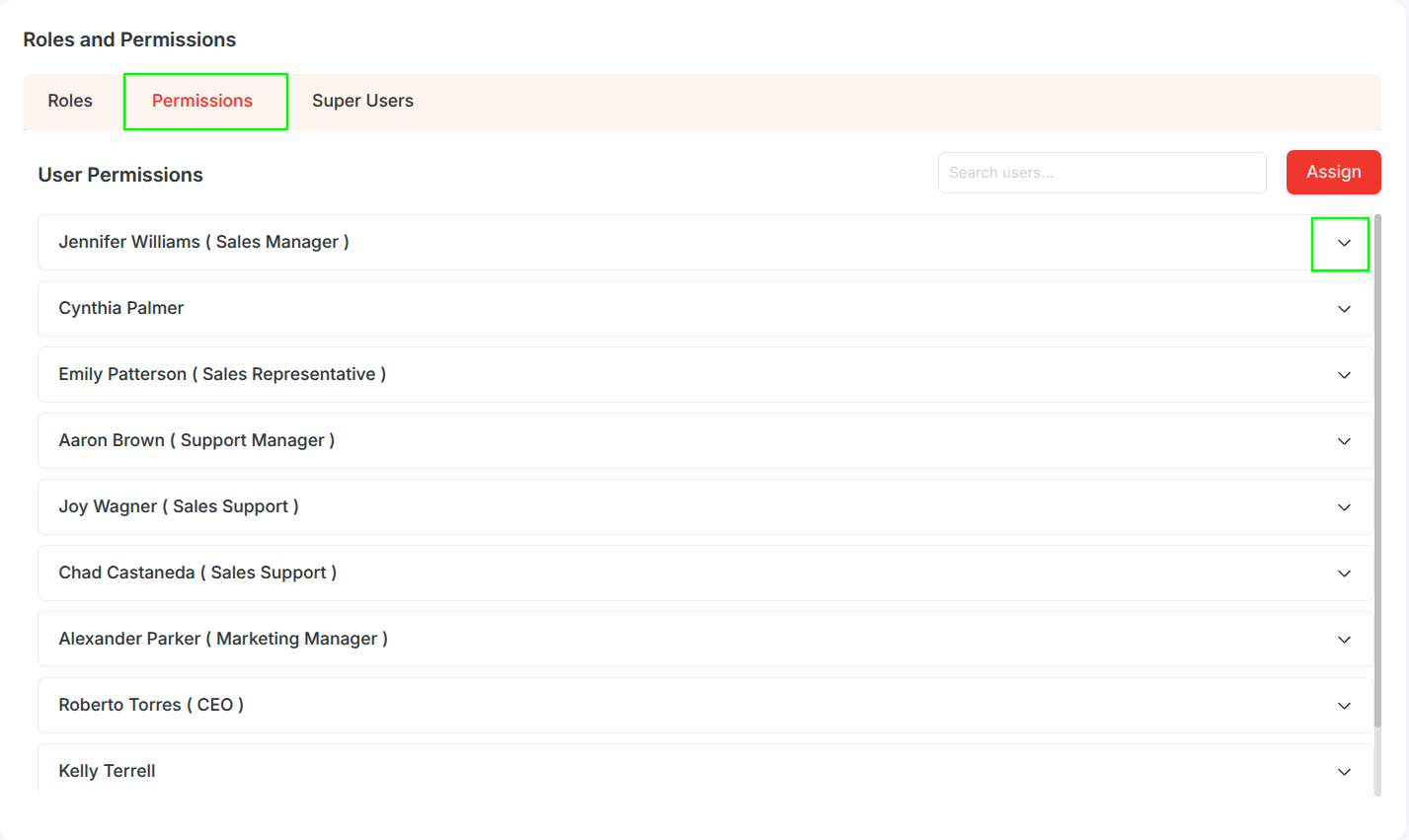Viewport: 1409px width, 840px height.
Task: Select Joy Wagner ( Sales Support ) name
Action: pos(179,506)
